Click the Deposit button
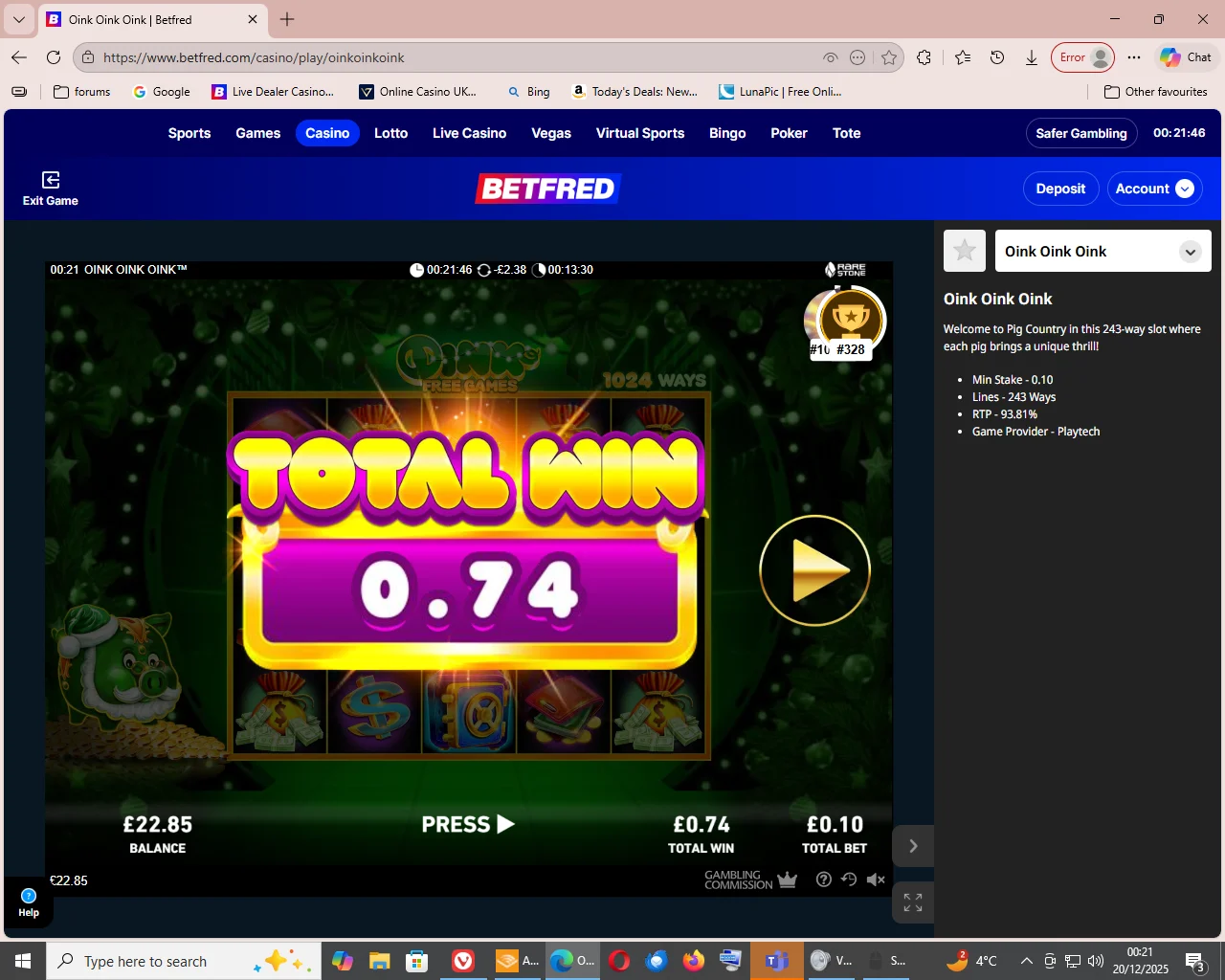The height and width of the screenshot is (980, 1225). (x=1060, y=189)
